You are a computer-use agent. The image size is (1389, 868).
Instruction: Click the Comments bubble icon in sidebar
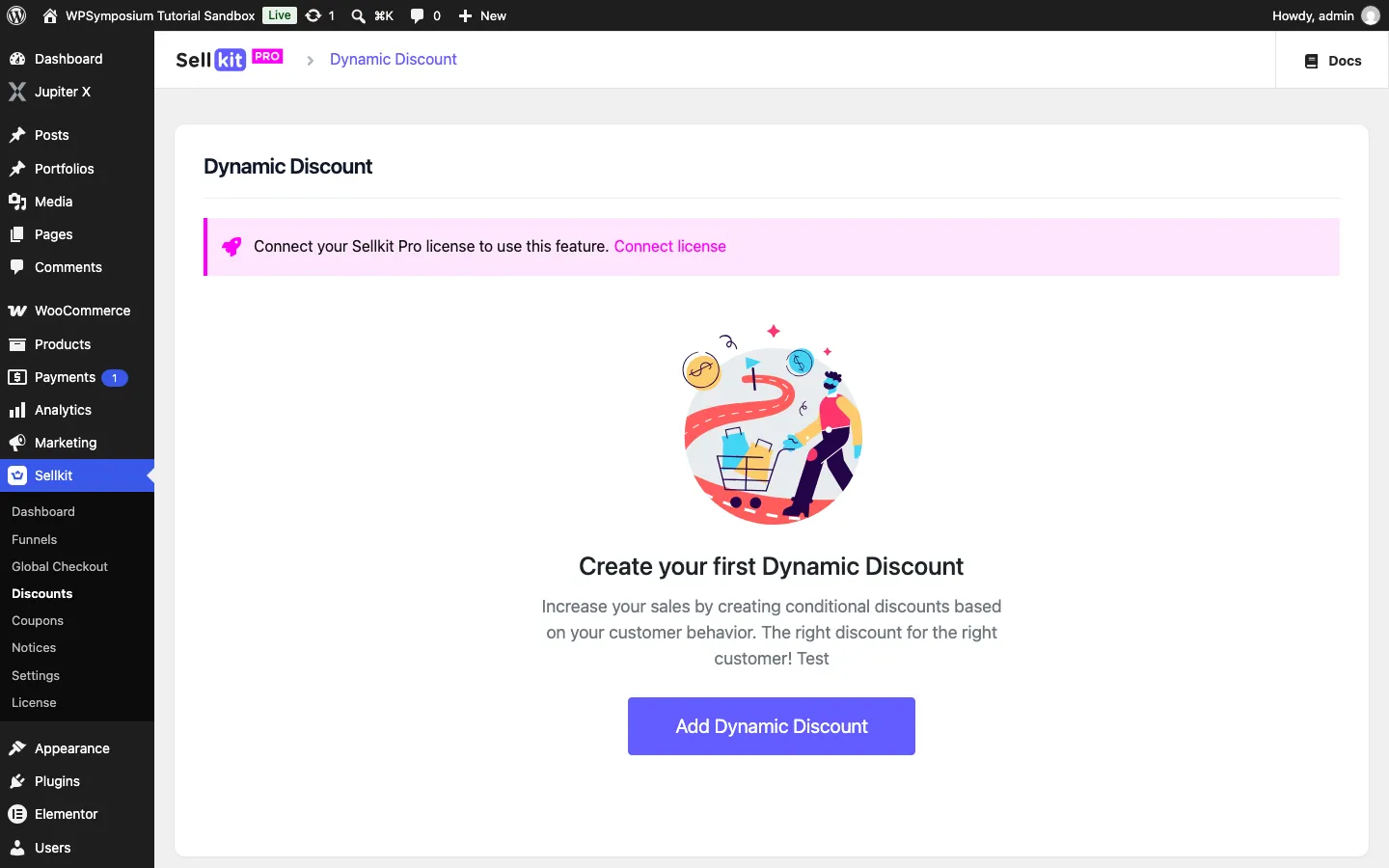tap(17, 267)
